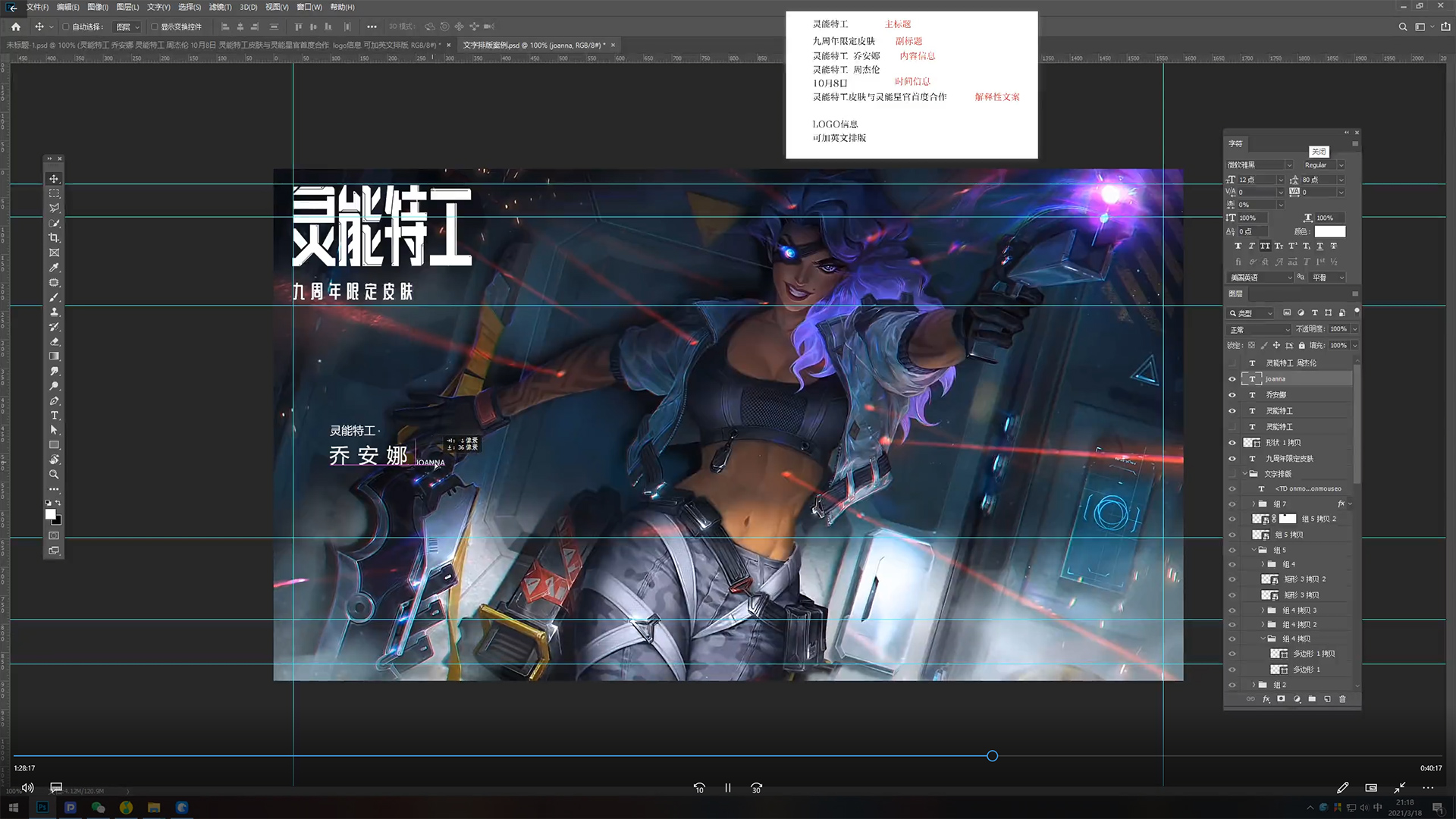Skip back 10 seconds

coord(699,788)
